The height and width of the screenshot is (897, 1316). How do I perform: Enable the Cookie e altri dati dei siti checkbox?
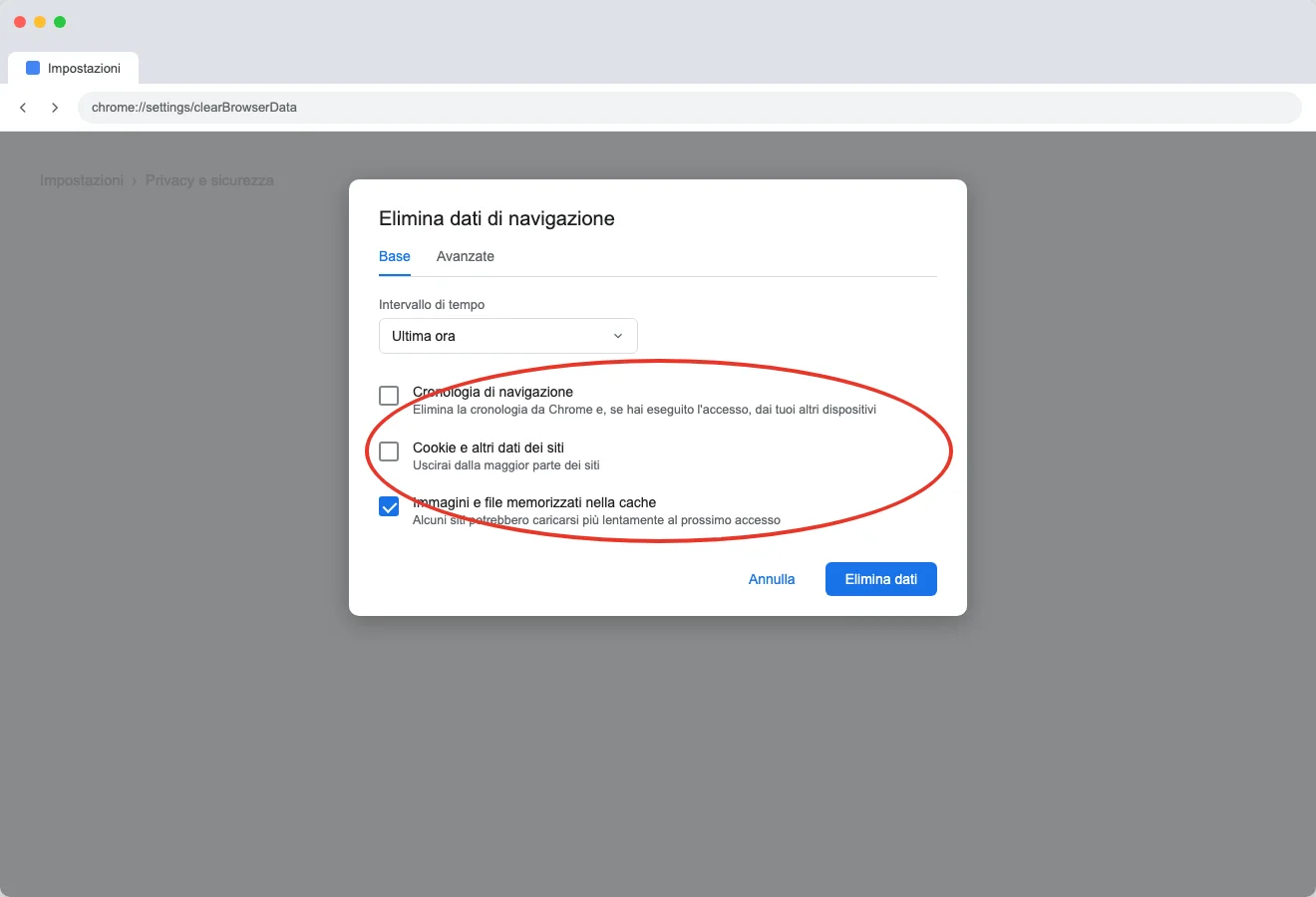389,451
